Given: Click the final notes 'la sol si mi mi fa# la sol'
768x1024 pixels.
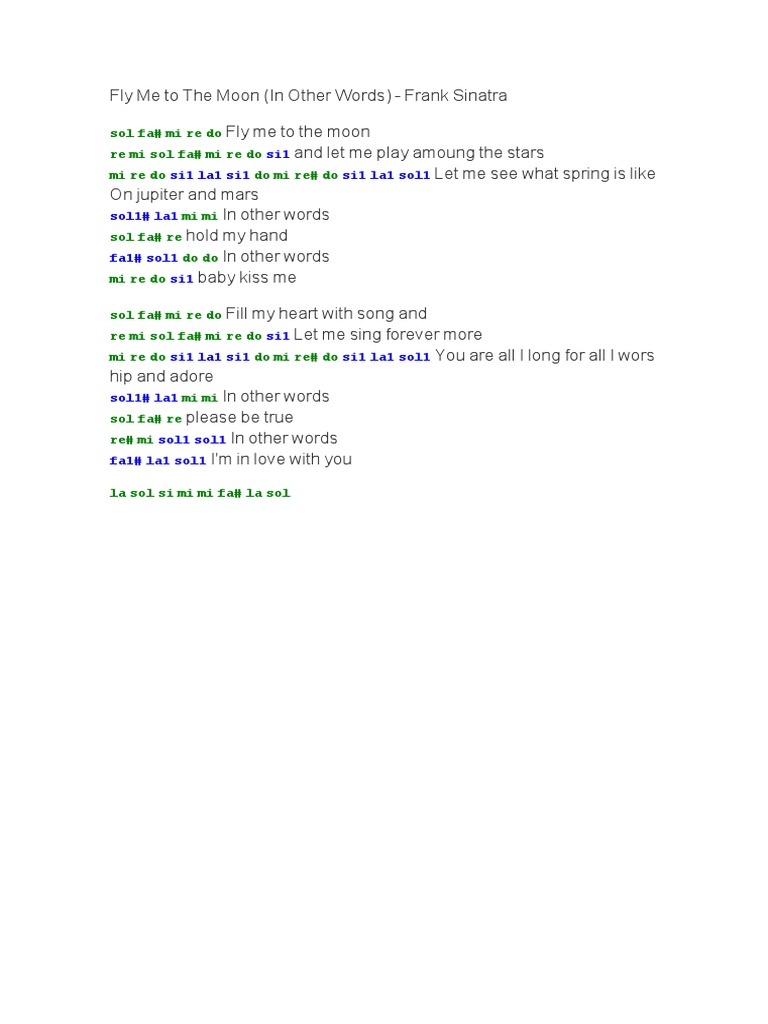Looking at the screenshot, I should tap(200, 493).
